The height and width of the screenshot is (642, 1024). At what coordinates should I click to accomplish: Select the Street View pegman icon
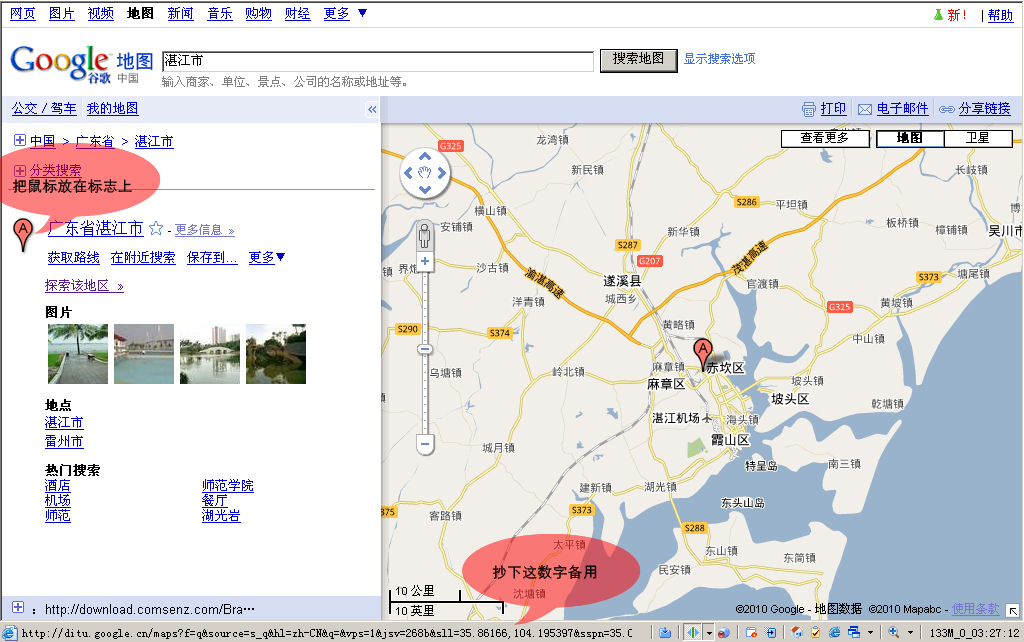pyautogui.click(x=425, y=235)
